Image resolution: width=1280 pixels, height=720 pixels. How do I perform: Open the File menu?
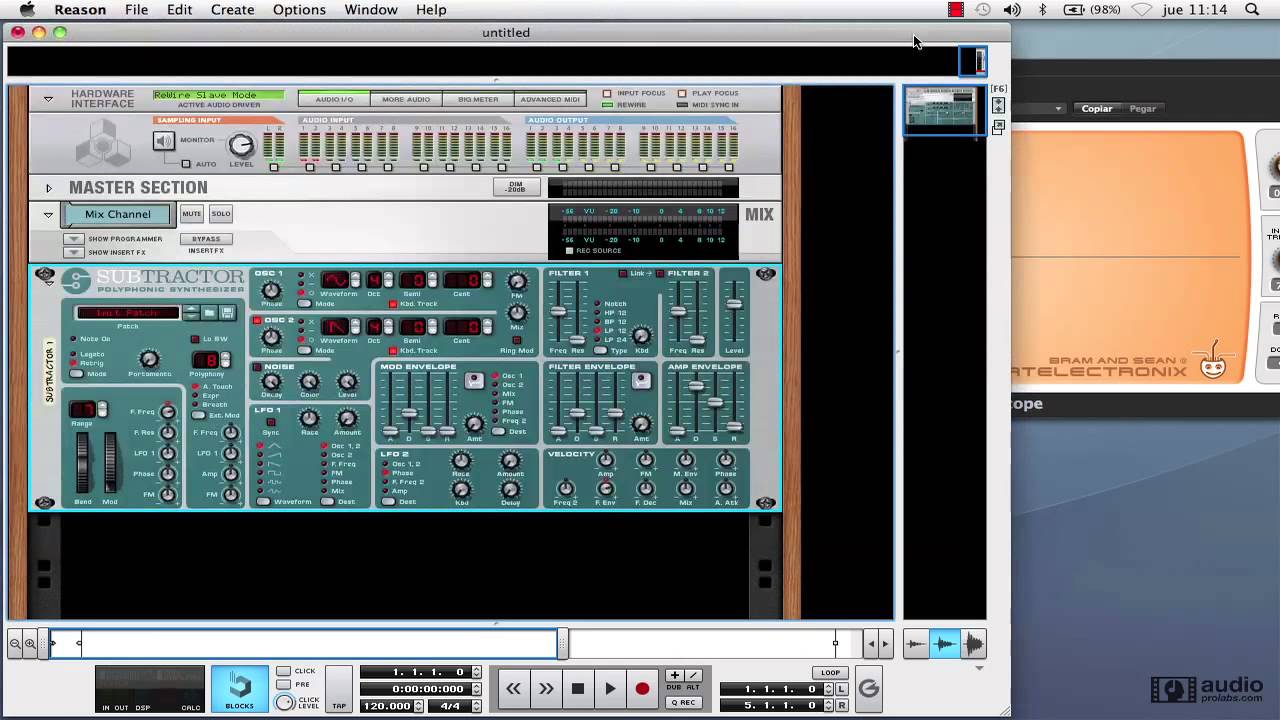click(137, 10)
